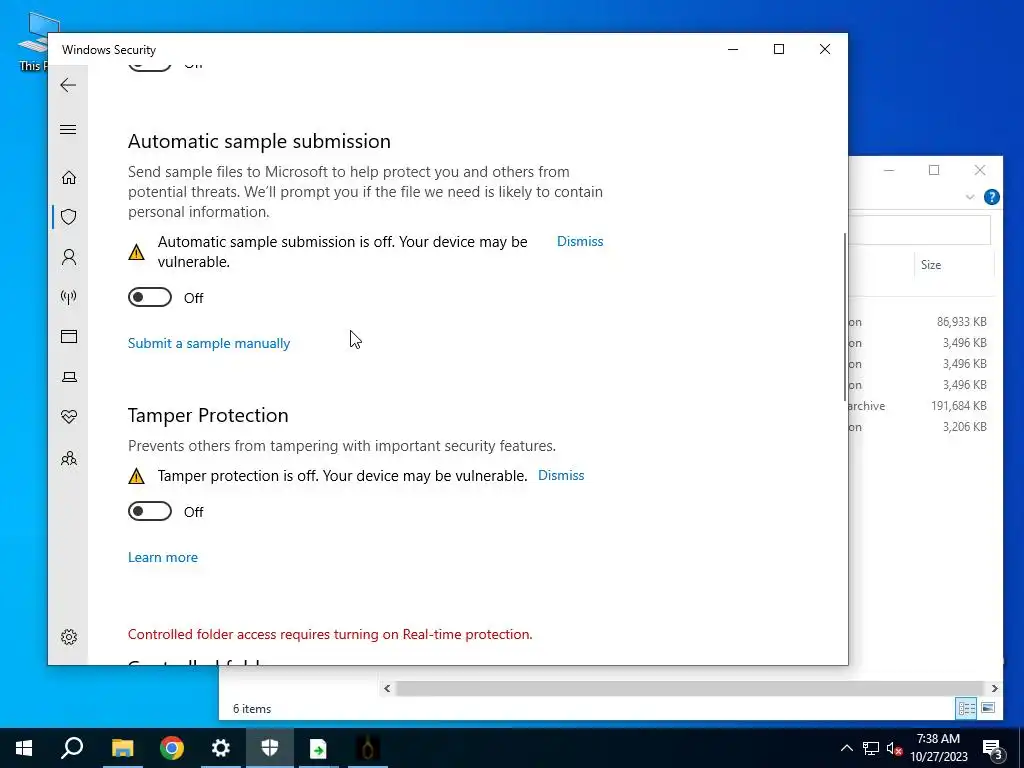Click Learn more under Tamper Protection
Viewport: 1024px width, 768px height.
pyautogui.click(x=163, y=557)
